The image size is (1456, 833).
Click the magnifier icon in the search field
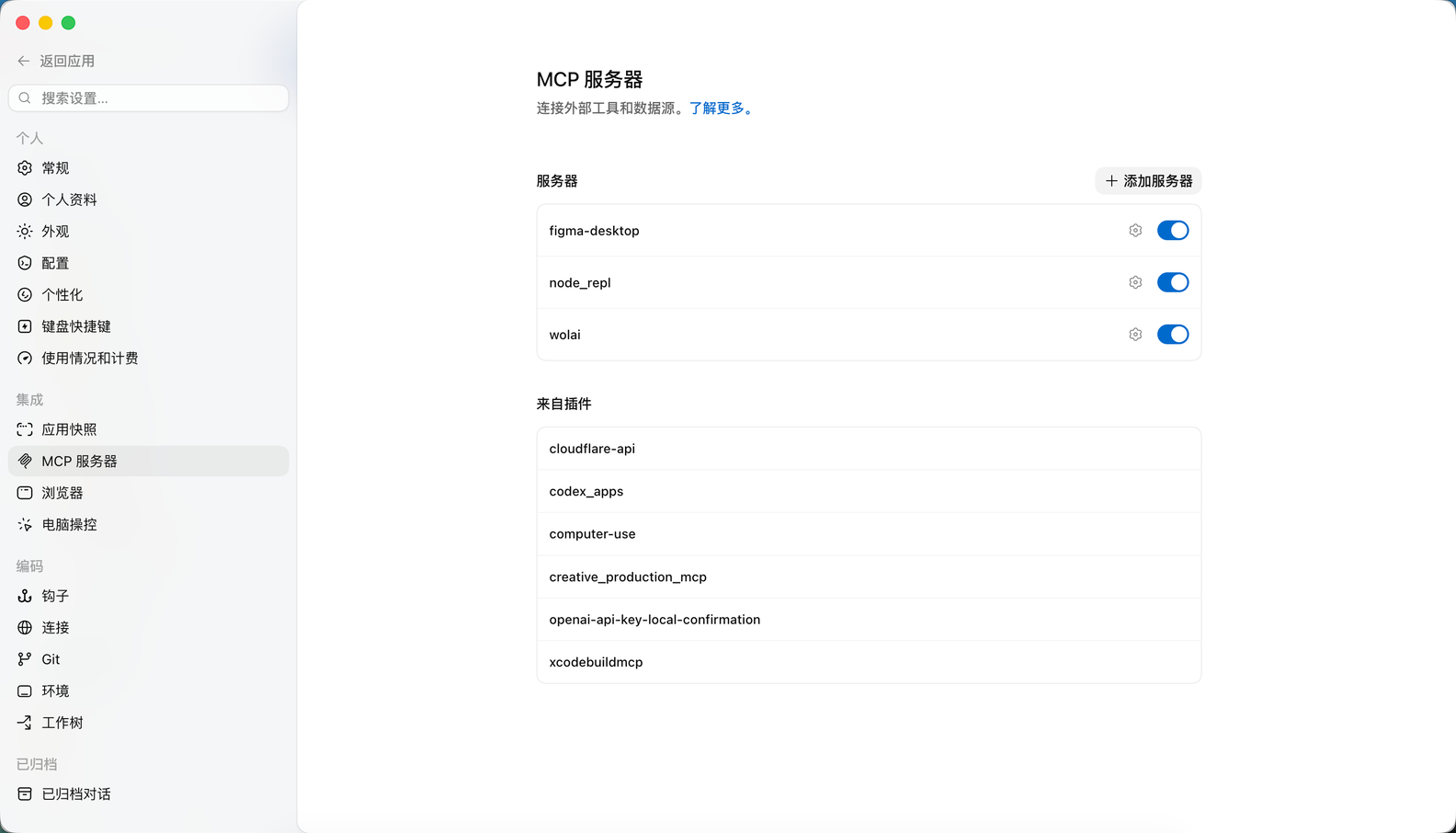[x=25, y=98]
